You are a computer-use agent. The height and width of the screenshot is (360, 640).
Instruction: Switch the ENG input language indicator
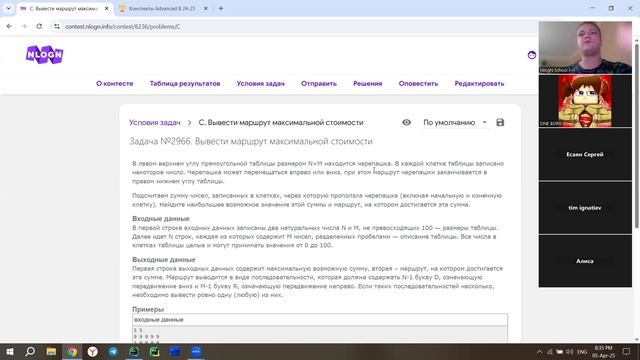(582, 351)
